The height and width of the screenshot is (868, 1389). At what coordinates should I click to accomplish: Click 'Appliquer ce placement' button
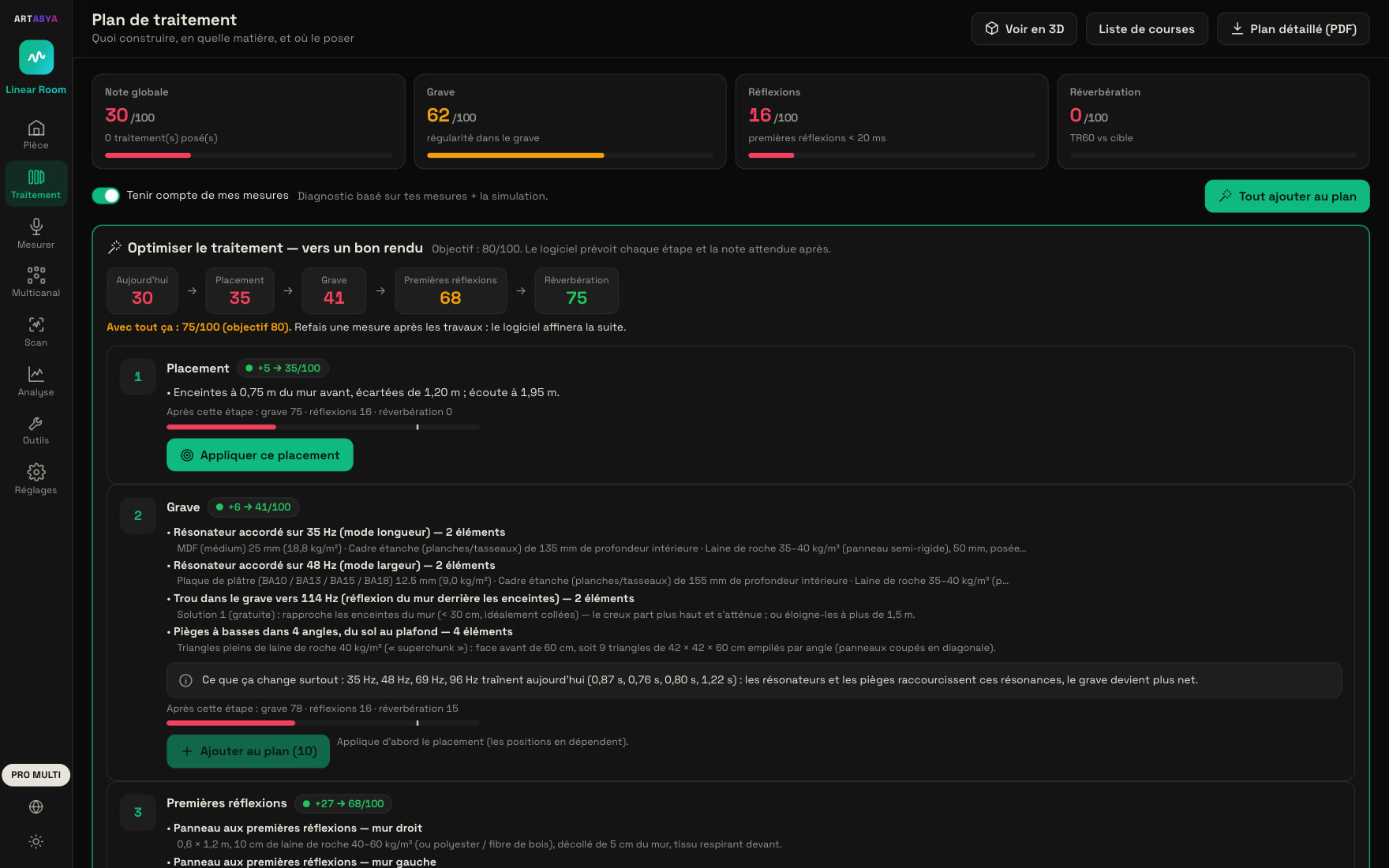(260, 455)
